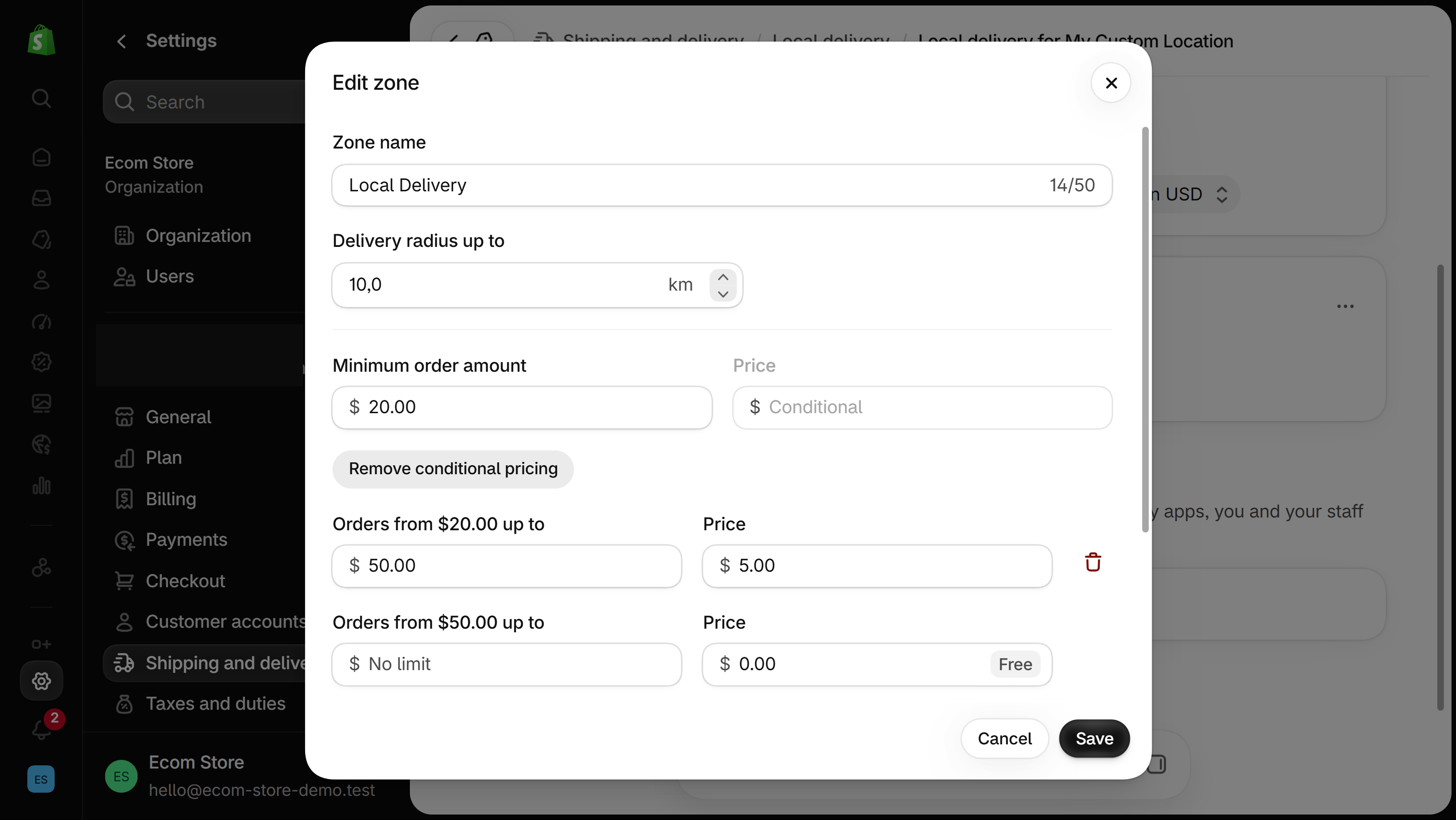
Task: Open the three-dot more options menu
Action: click(x=1345, y=306)
